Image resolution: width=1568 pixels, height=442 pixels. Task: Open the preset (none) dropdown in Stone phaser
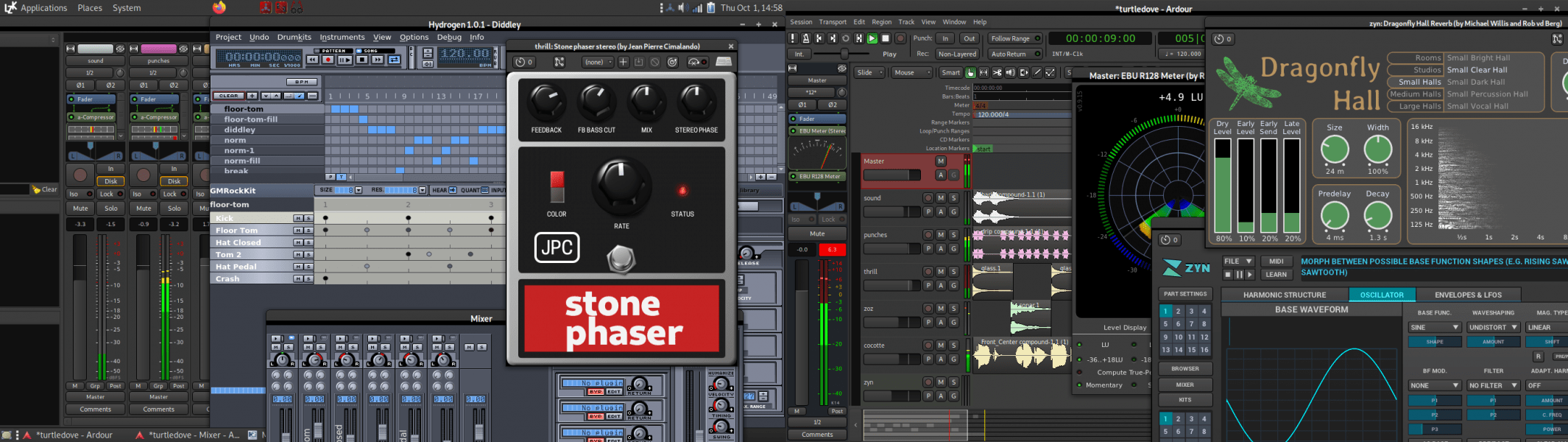tap(597, 63)
